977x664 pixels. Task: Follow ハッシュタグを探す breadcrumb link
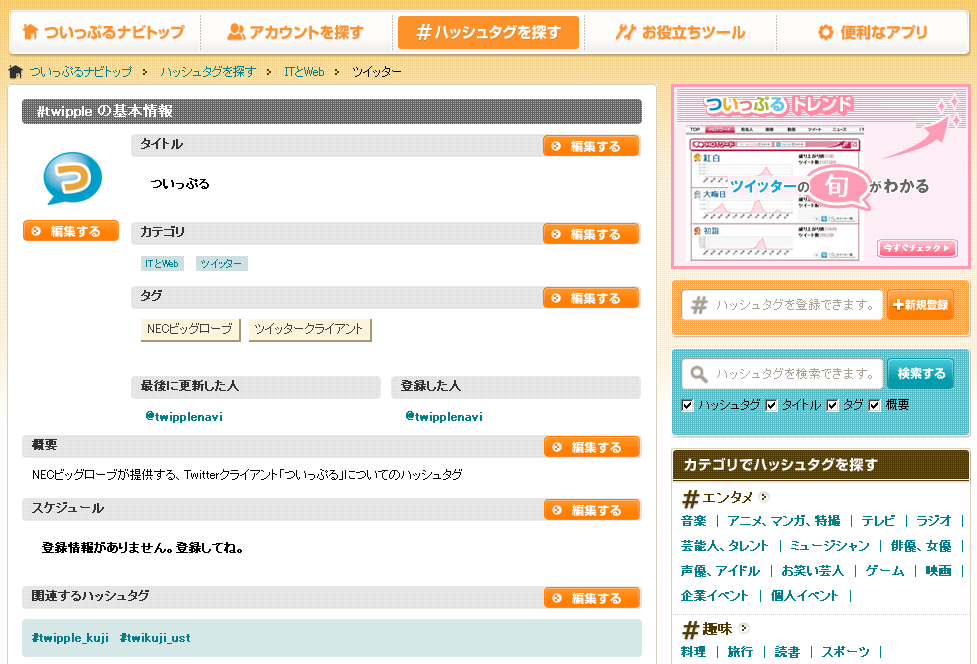tap(207, 72)
